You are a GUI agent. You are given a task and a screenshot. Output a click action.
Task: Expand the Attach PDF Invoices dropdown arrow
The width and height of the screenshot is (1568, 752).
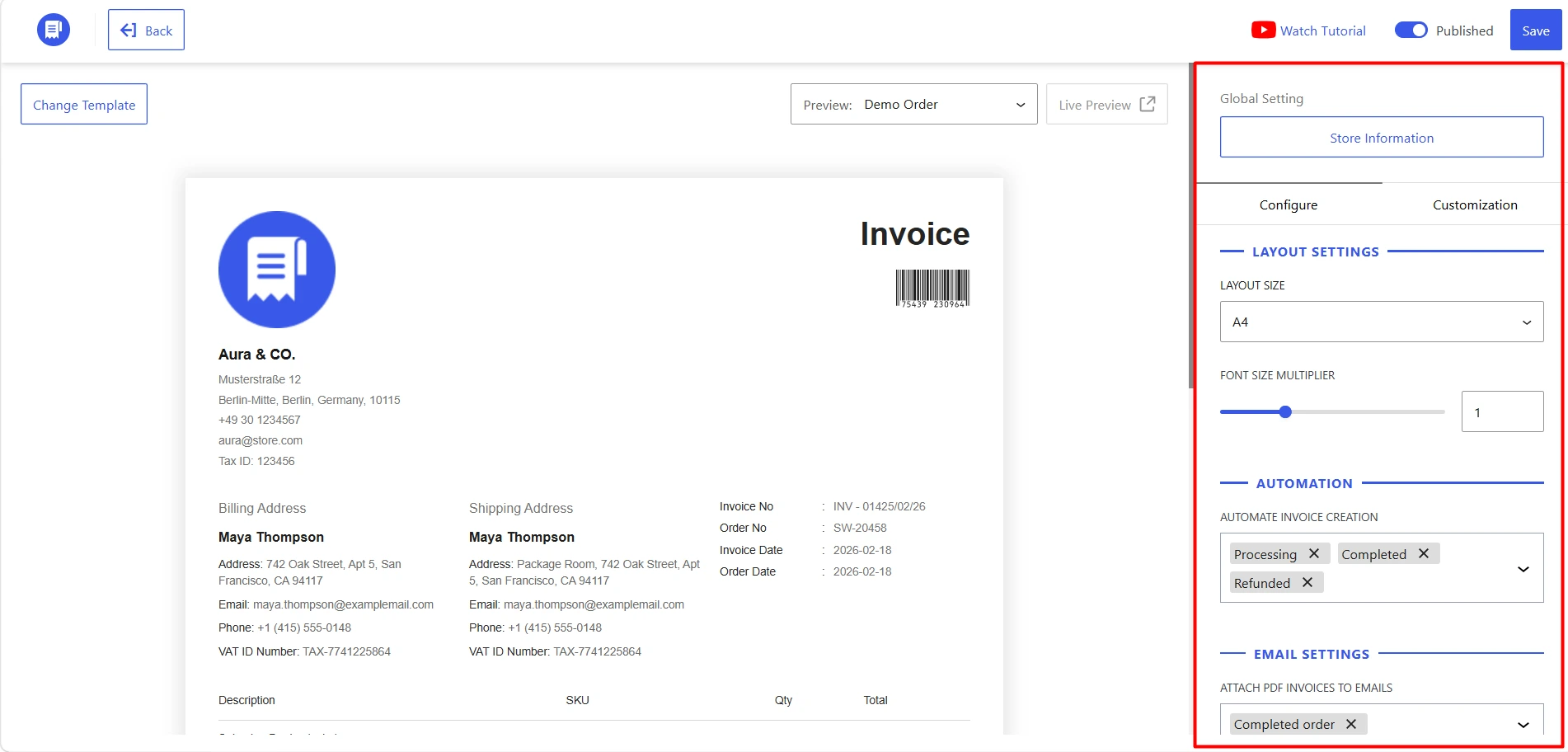pos(1523,725)
